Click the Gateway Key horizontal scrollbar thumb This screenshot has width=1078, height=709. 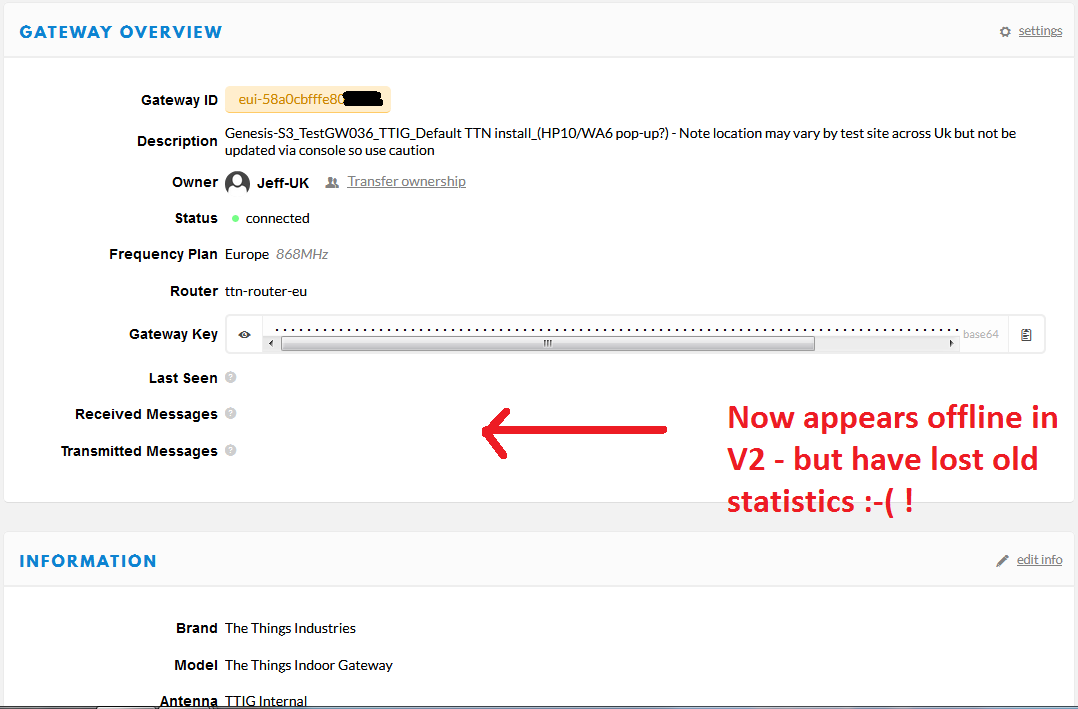(x=547, y=343)
